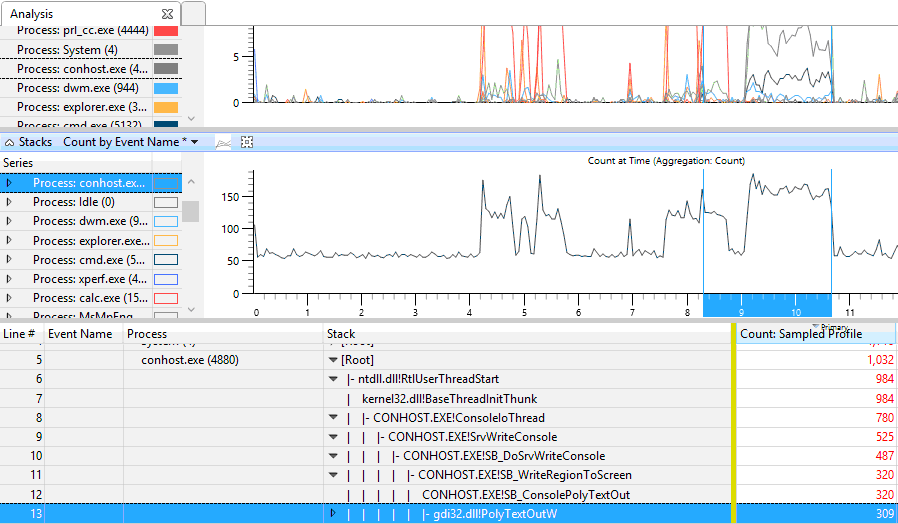This screenshot has width=898, height=524.
Task: Click conhost.exe (4880) process cell
Action: [x=190, y=360]
